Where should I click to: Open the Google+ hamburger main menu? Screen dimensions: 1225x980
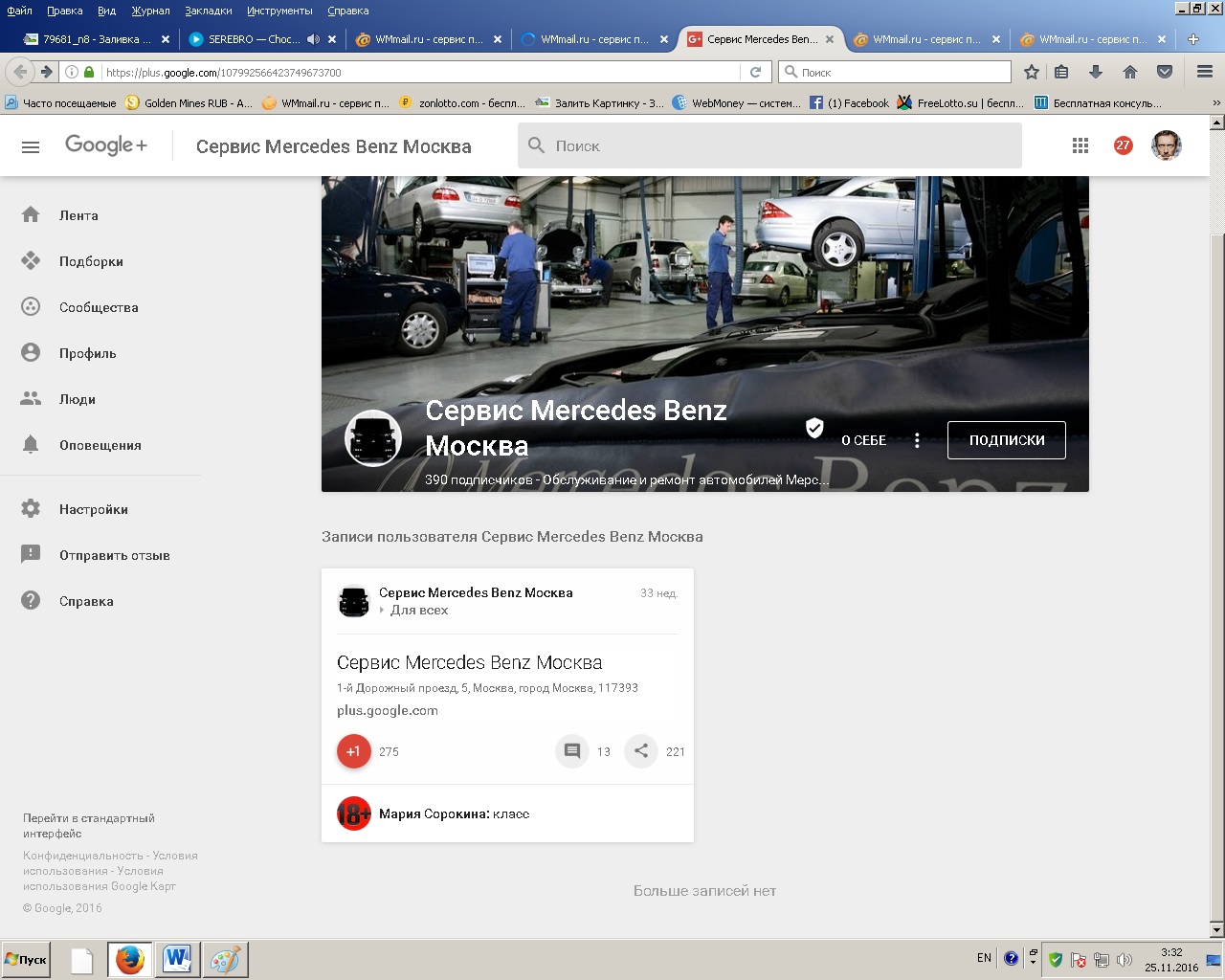[31, 146]
